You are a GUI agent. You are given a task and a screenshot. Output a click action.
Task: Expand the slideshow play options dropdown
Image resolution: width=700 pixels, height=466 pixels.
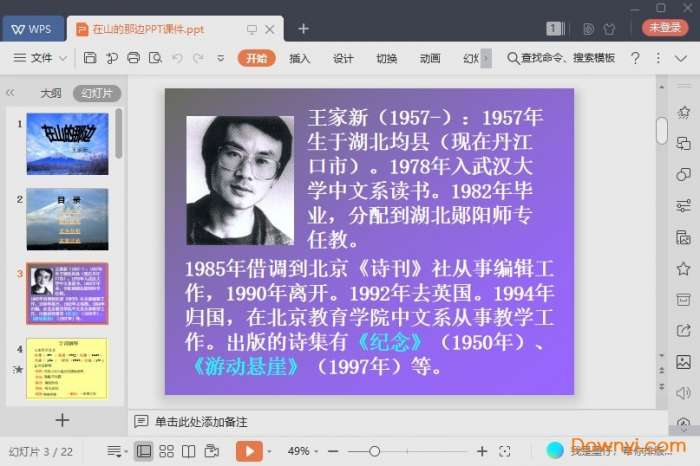269,452
